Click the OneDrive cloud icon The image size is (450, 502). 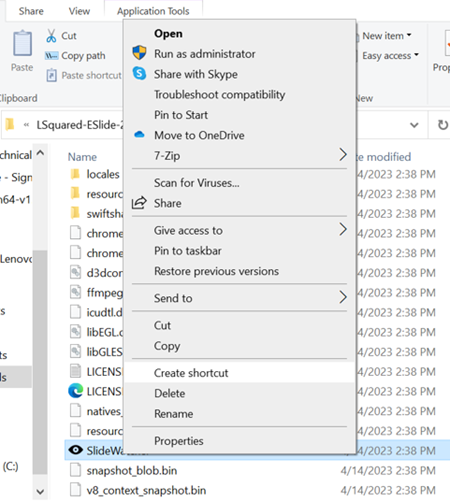[x=139, y=135]
